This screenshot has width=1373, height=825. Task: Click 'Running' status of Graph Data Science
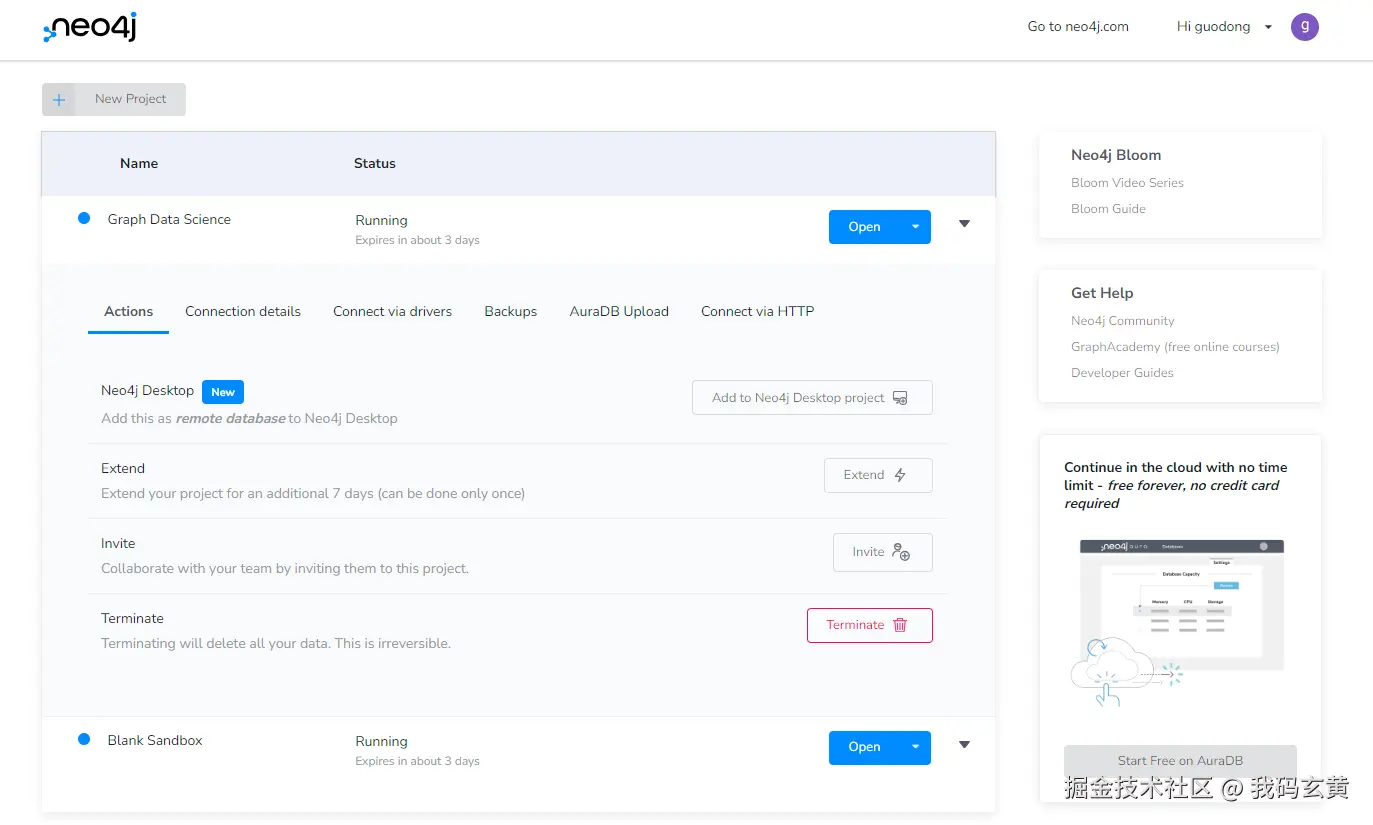[381, 220]
